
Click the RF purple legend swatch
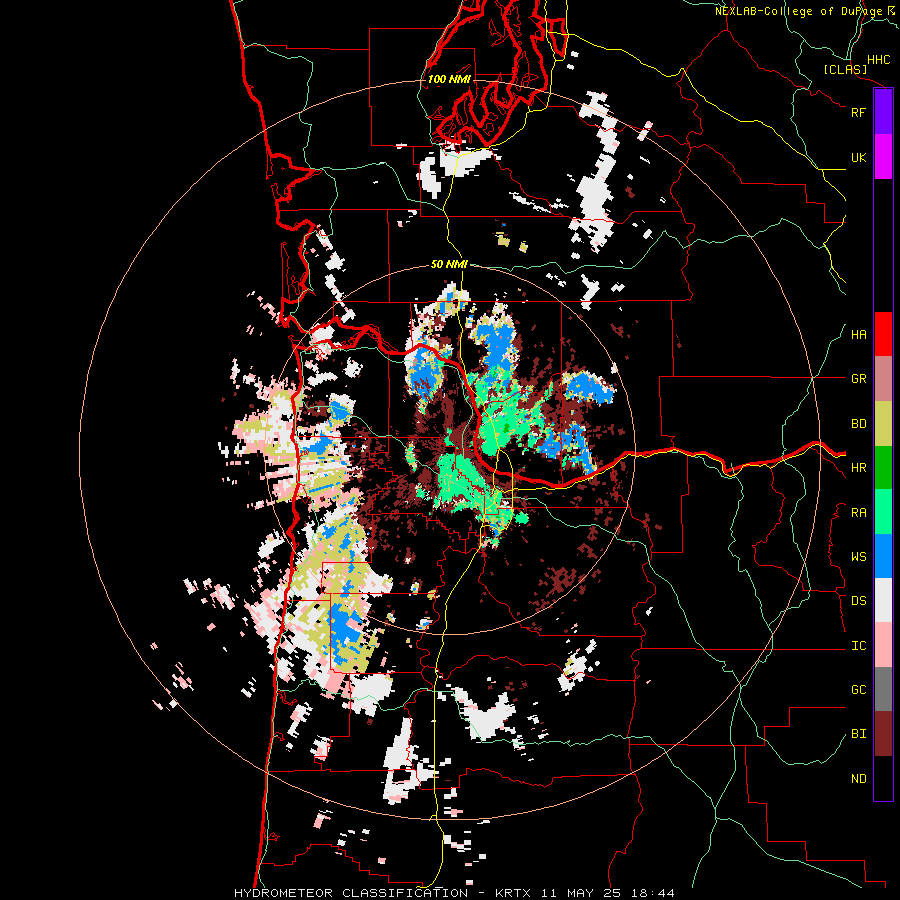tap(883, 112)
